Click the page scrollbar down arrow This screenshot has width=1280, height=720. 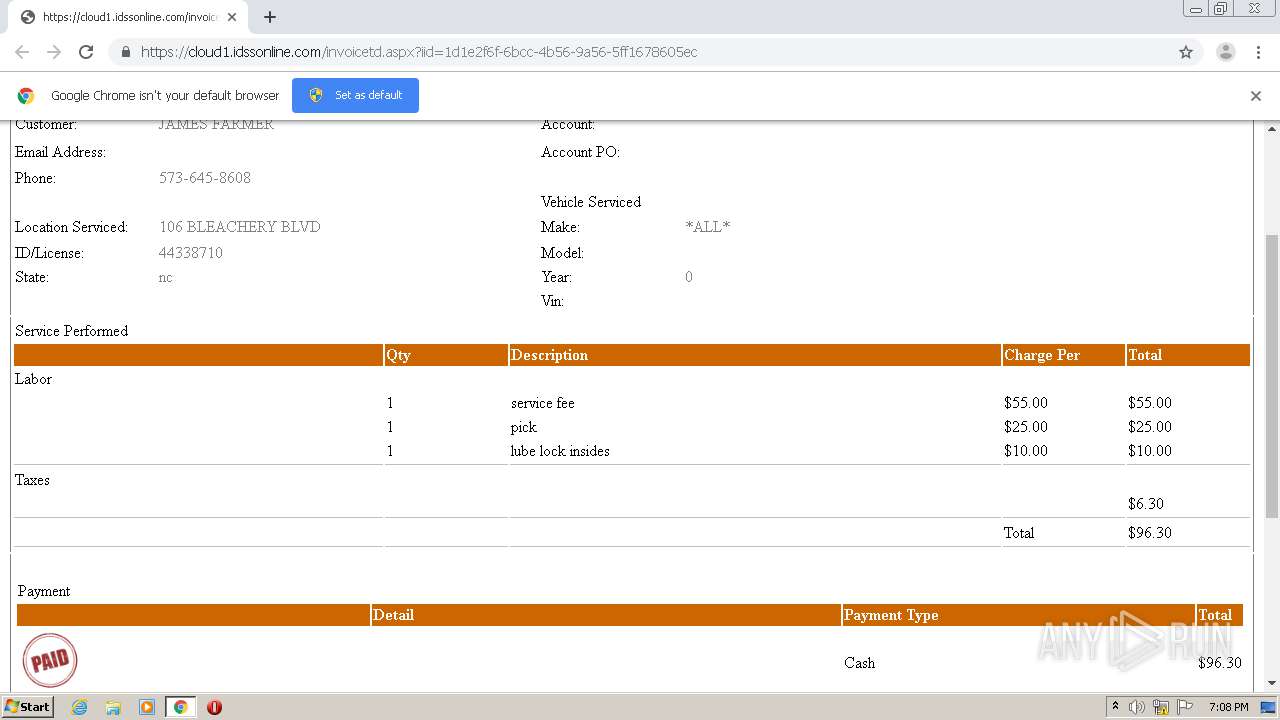click(1272, 683)
